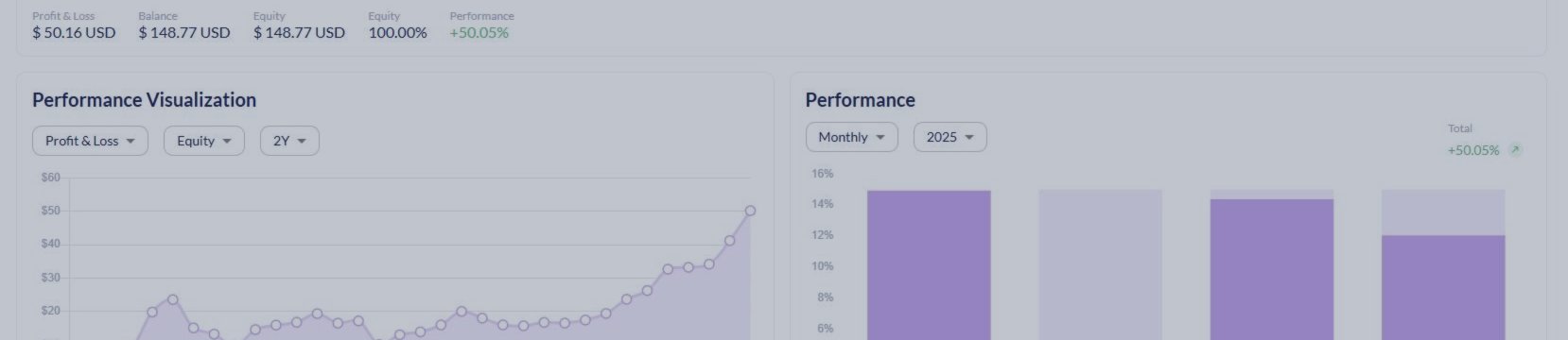The height and width of the screenshot is (340, 1568).
Task: Click the Performance panel heading
Action: pyautogui.click(x=860, y=100)
